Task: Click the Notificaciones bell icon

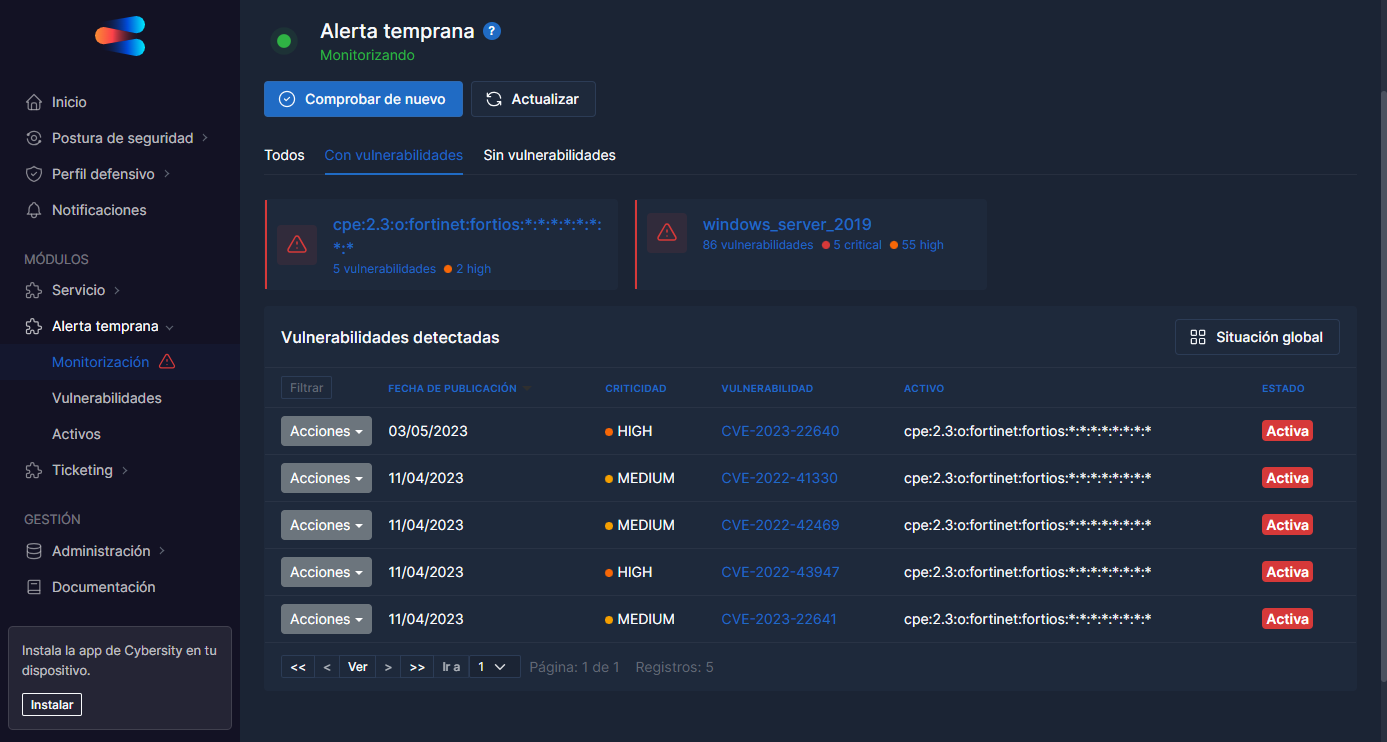Action: pyautogui.click(x=34, y=210)
